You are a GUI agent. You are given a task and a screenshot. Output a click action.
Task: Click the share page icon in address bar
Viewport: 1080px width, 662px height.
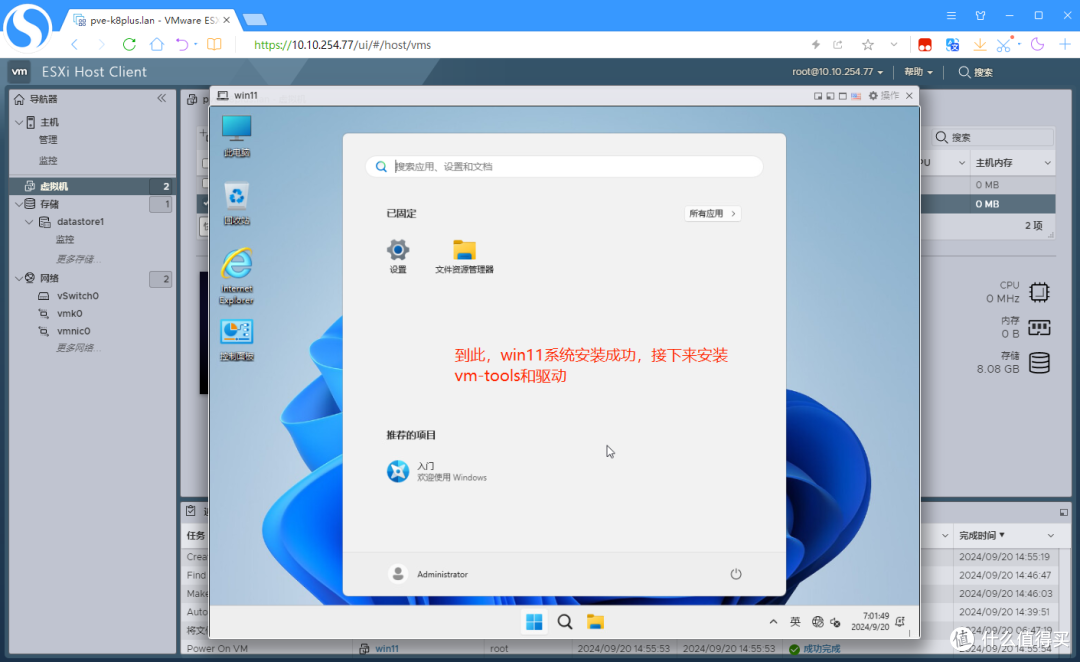tap(838, 45)
